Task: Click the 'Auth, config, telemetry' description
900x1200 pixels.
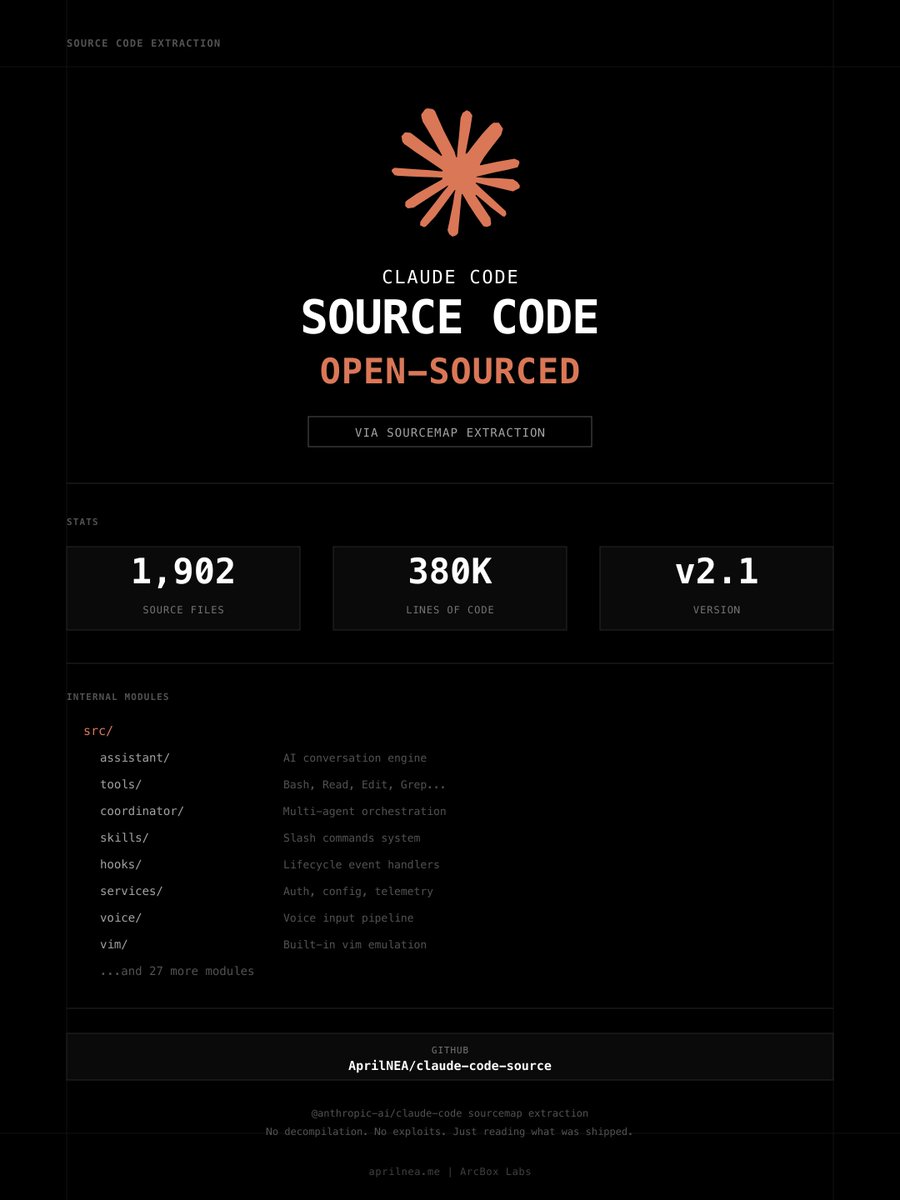Action: coord(358,891)
